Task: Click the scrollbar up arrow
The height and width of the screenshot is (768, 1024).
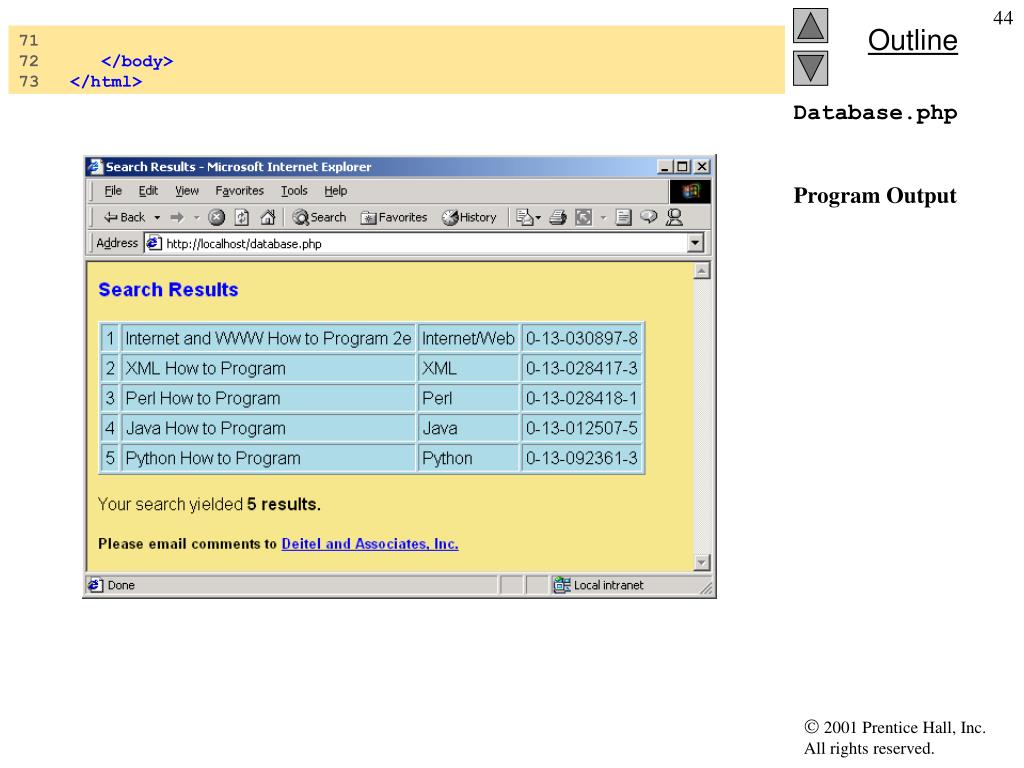Action: tap(701, 271)
